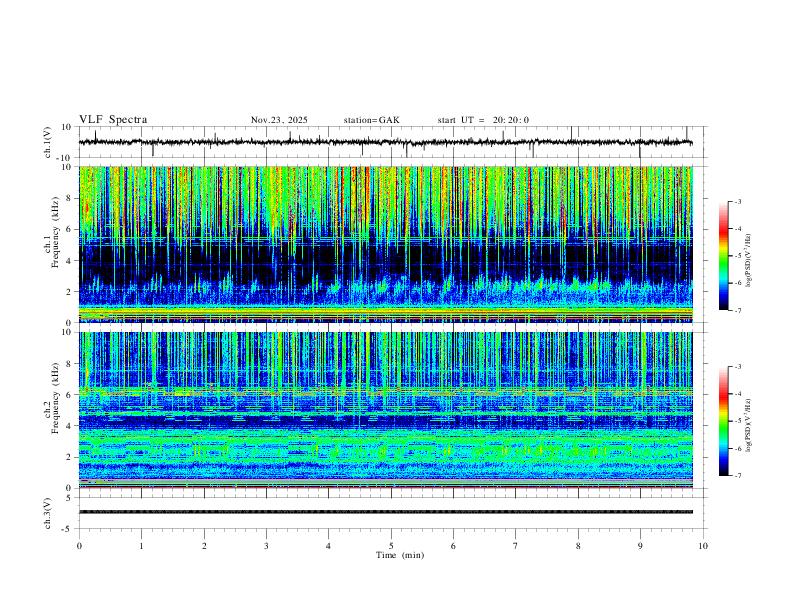Click the '-7' label on ch.2 color scale
The width and height of the screenshot is (792, 612).
point(737,476)
